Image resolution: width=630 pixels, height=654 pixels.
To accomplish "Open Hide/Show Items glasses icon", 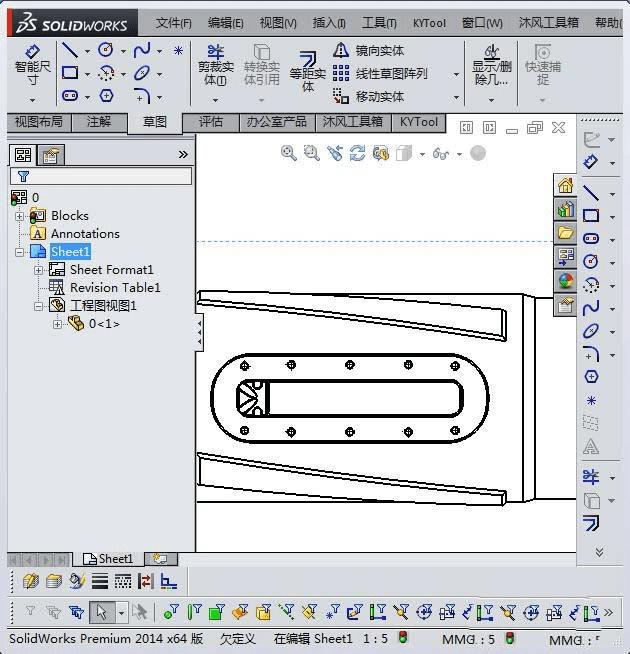I will [x=441, y=154].
